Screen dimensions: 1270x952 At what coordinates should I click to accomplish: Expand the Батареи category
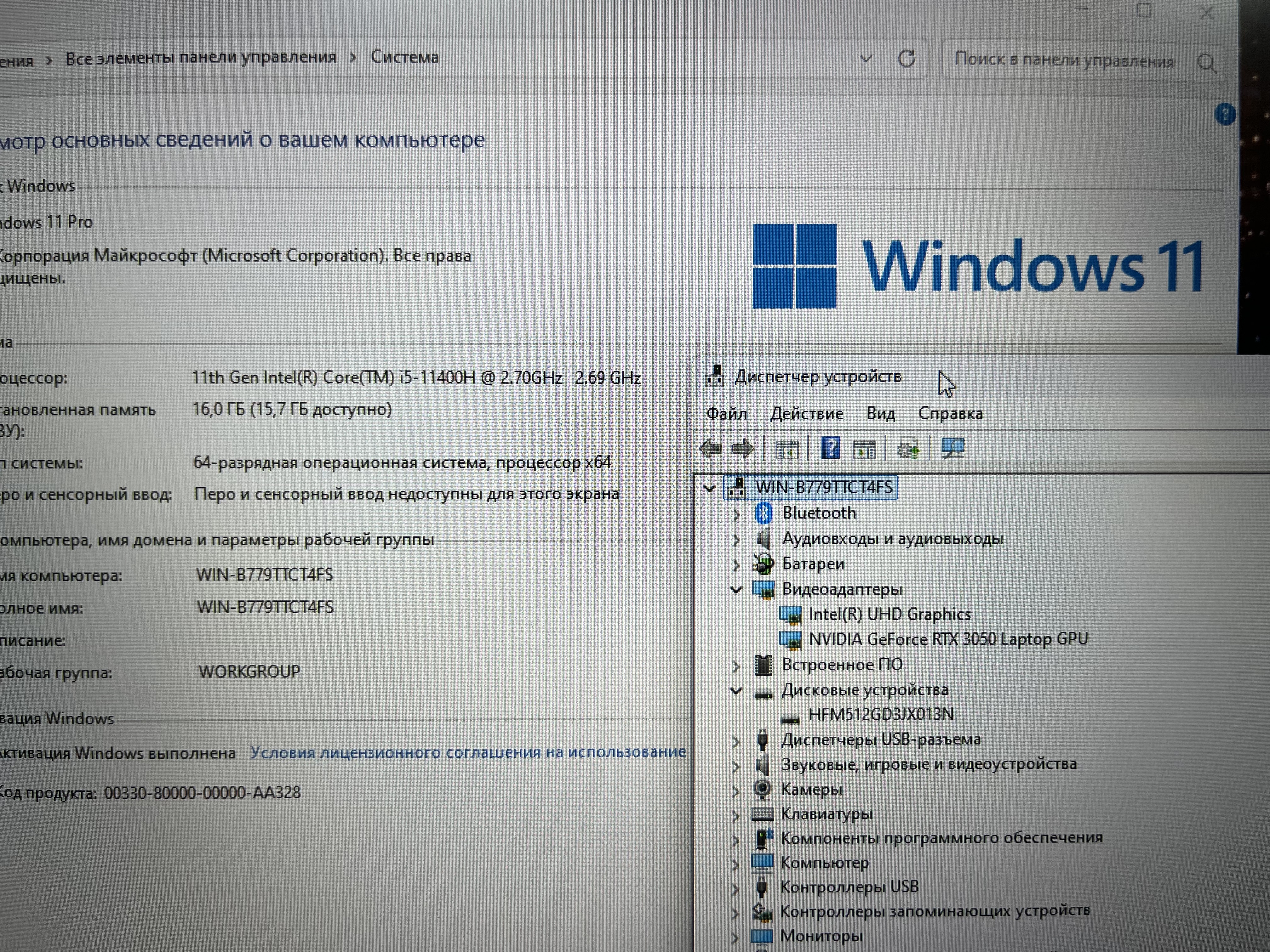pos(737,565)
